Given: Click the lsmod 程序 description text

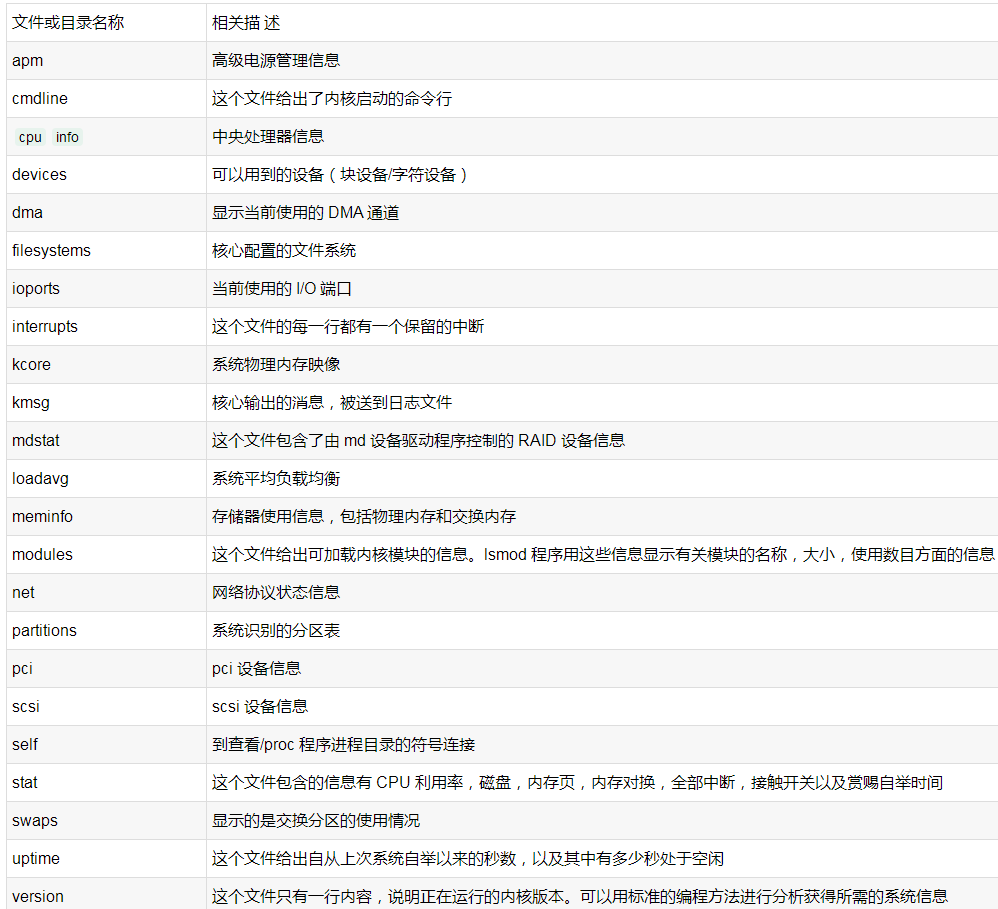Looking at the screenshot, I should (603, 554).
